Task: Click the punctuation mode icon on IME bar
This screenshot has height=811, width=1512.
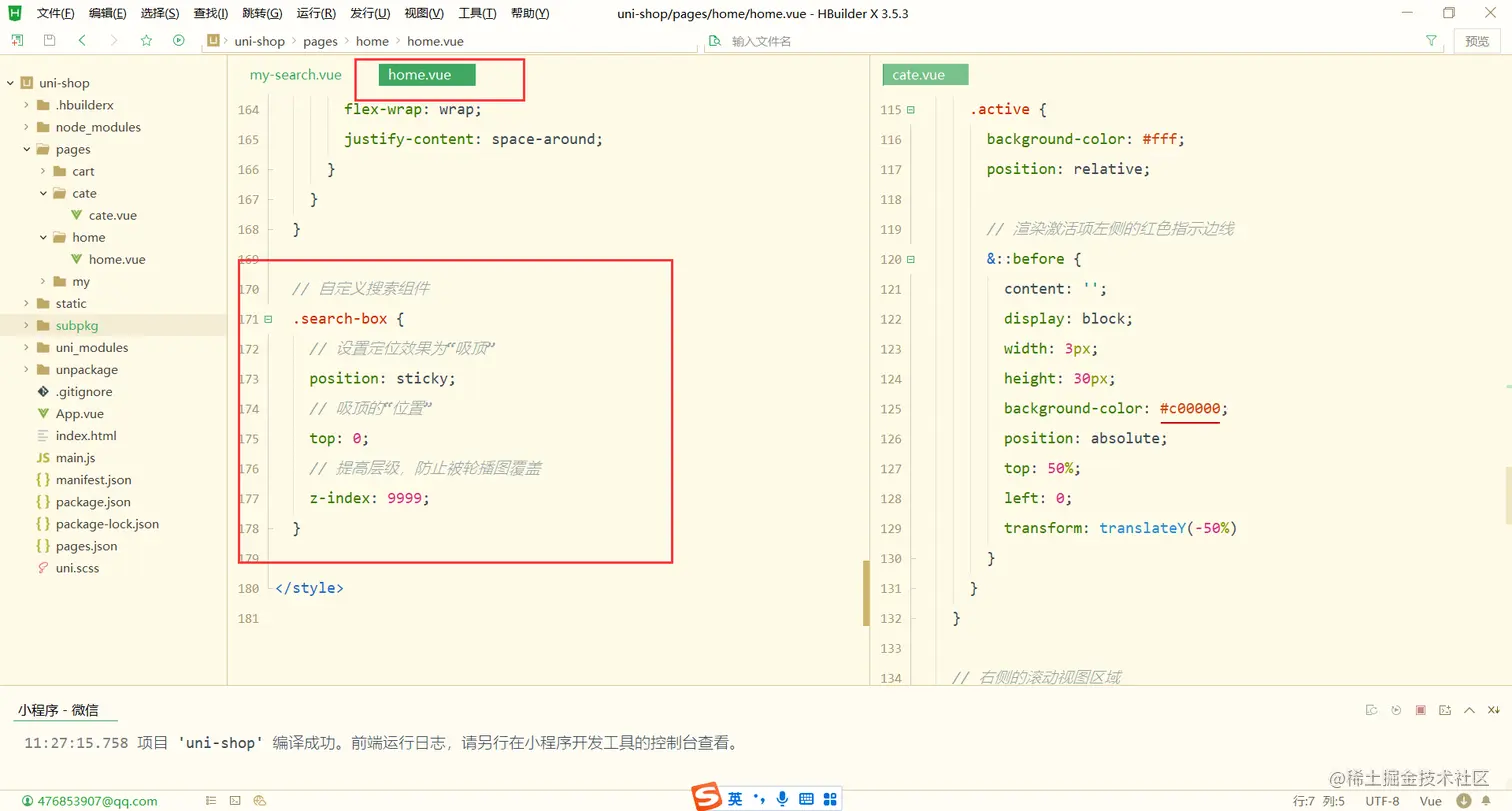Action: point(759,798)
